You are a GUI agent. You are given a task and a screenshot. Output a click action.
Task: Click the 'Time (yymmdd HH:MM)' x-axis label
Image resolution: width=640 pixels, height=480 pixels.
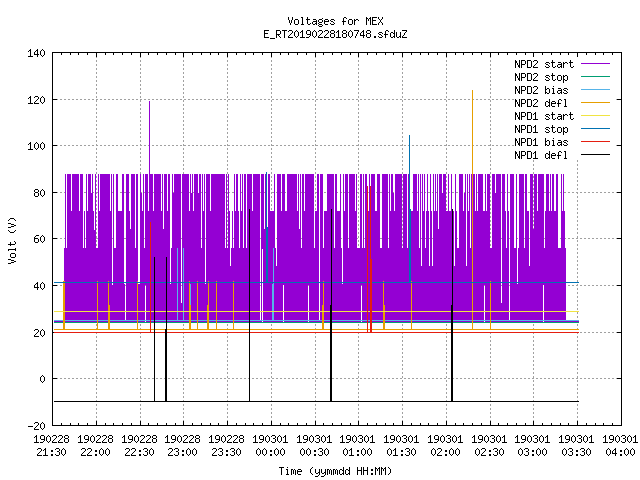[x=335, y=471]
